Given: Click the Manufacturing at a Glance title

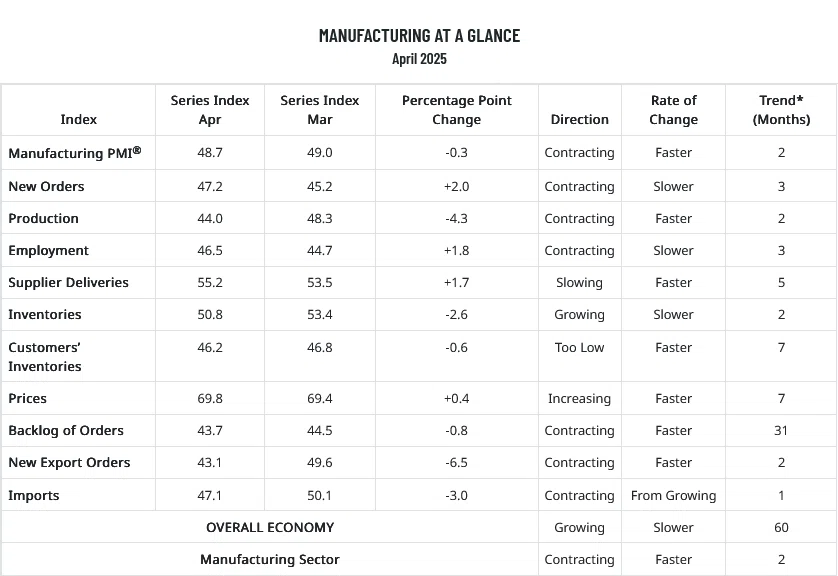Looking at the screenshot, I should tap(419, 36).
